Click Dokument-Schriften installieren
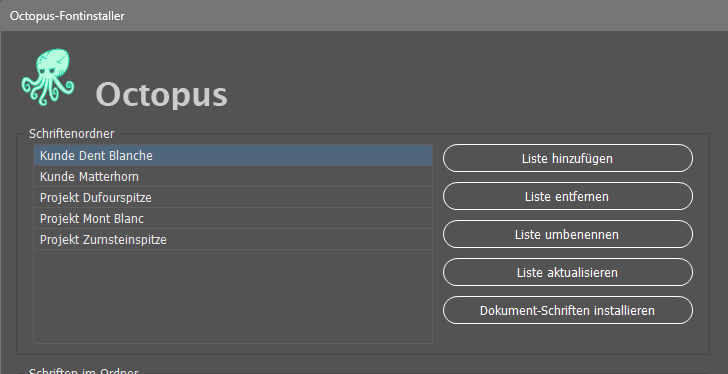 [x=567, y=310]
